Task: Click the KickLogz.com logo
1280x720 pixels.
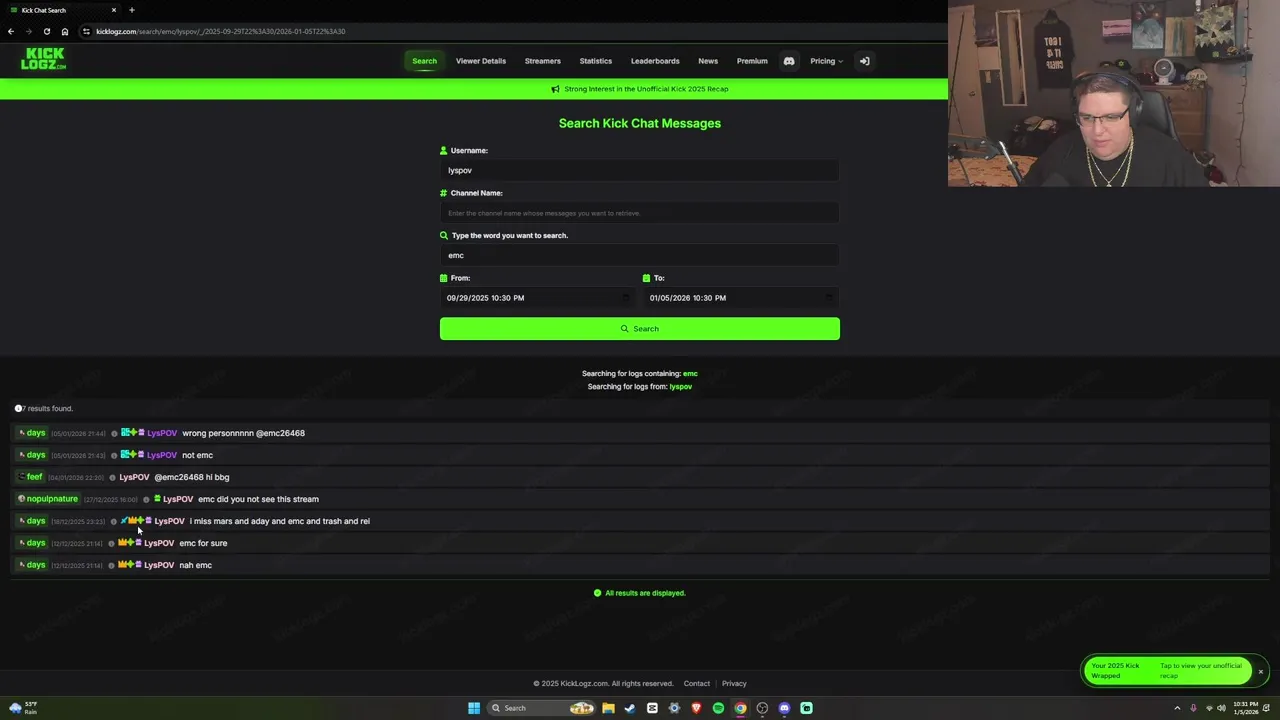Action: click(x=43, y=59)
